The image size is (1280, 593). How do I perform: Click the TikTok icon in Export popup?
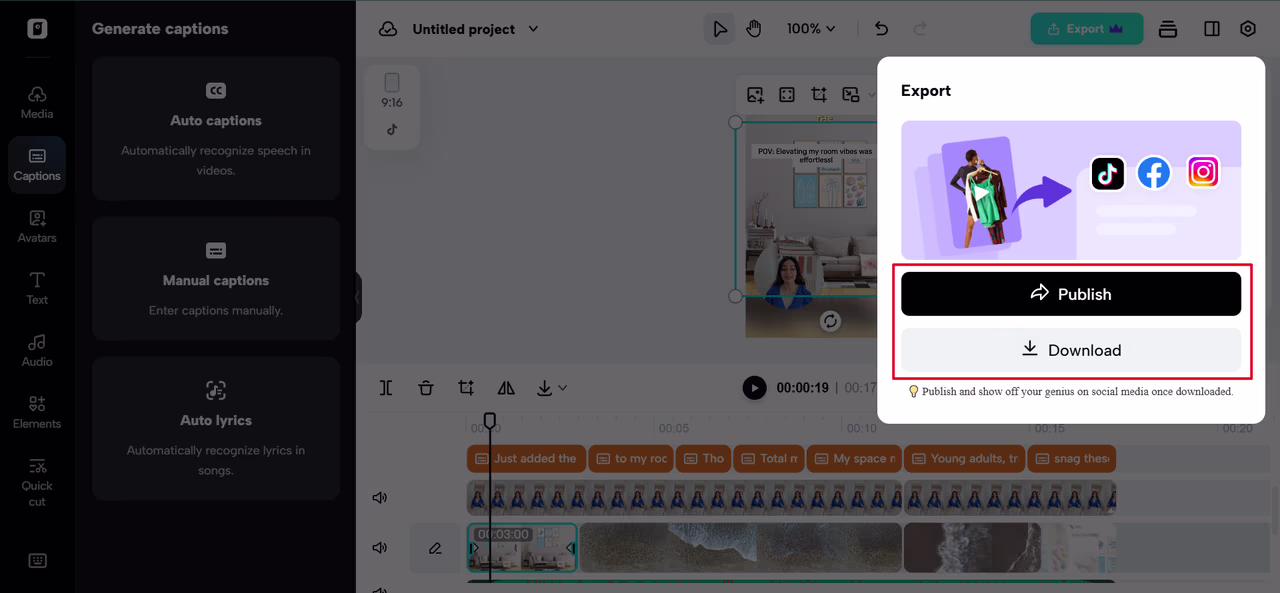click(1107, 173)
